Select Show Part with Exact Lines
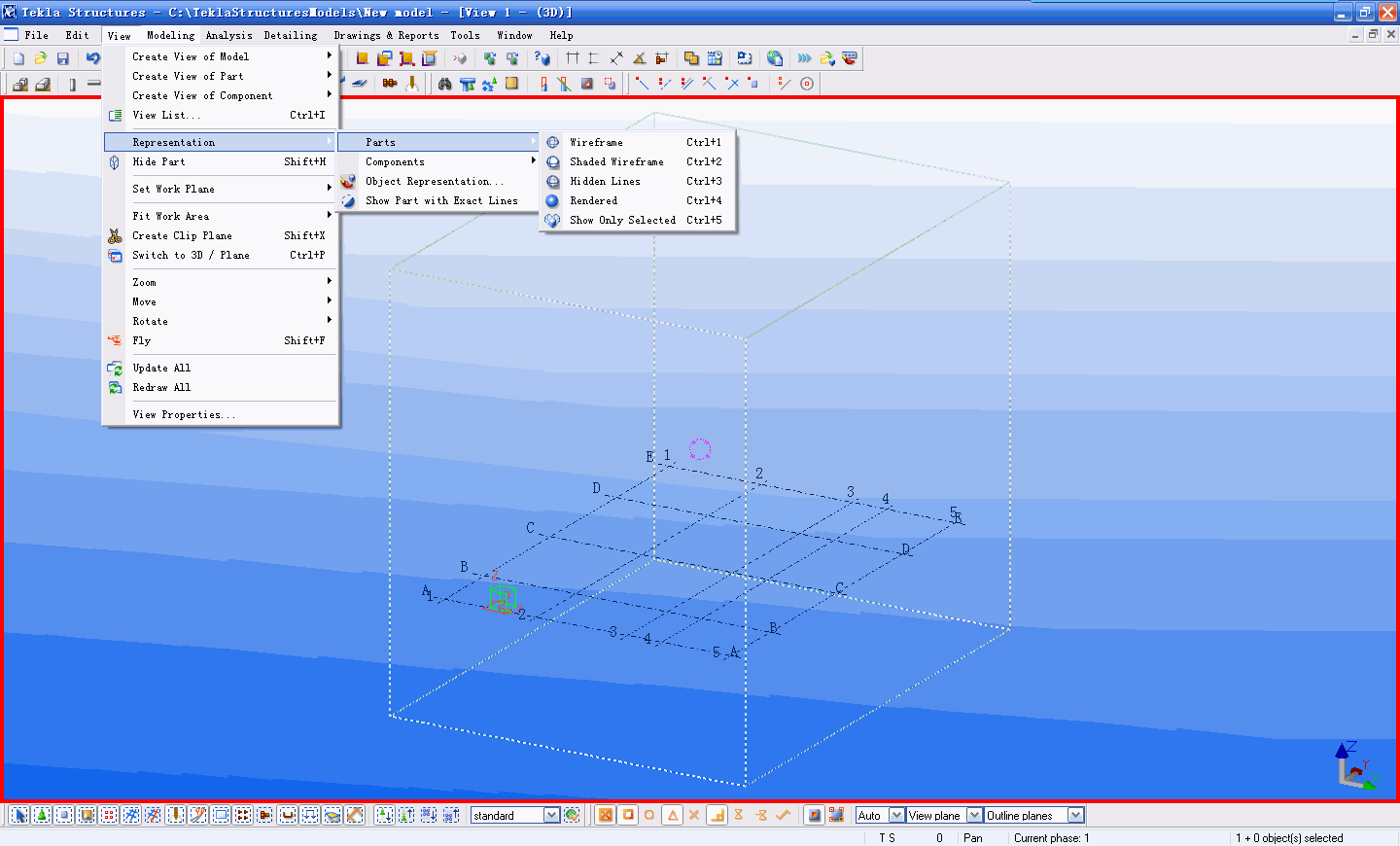The height and width of the screenshot is (846, 1400). pyautogui.click(x=438, y=200)
